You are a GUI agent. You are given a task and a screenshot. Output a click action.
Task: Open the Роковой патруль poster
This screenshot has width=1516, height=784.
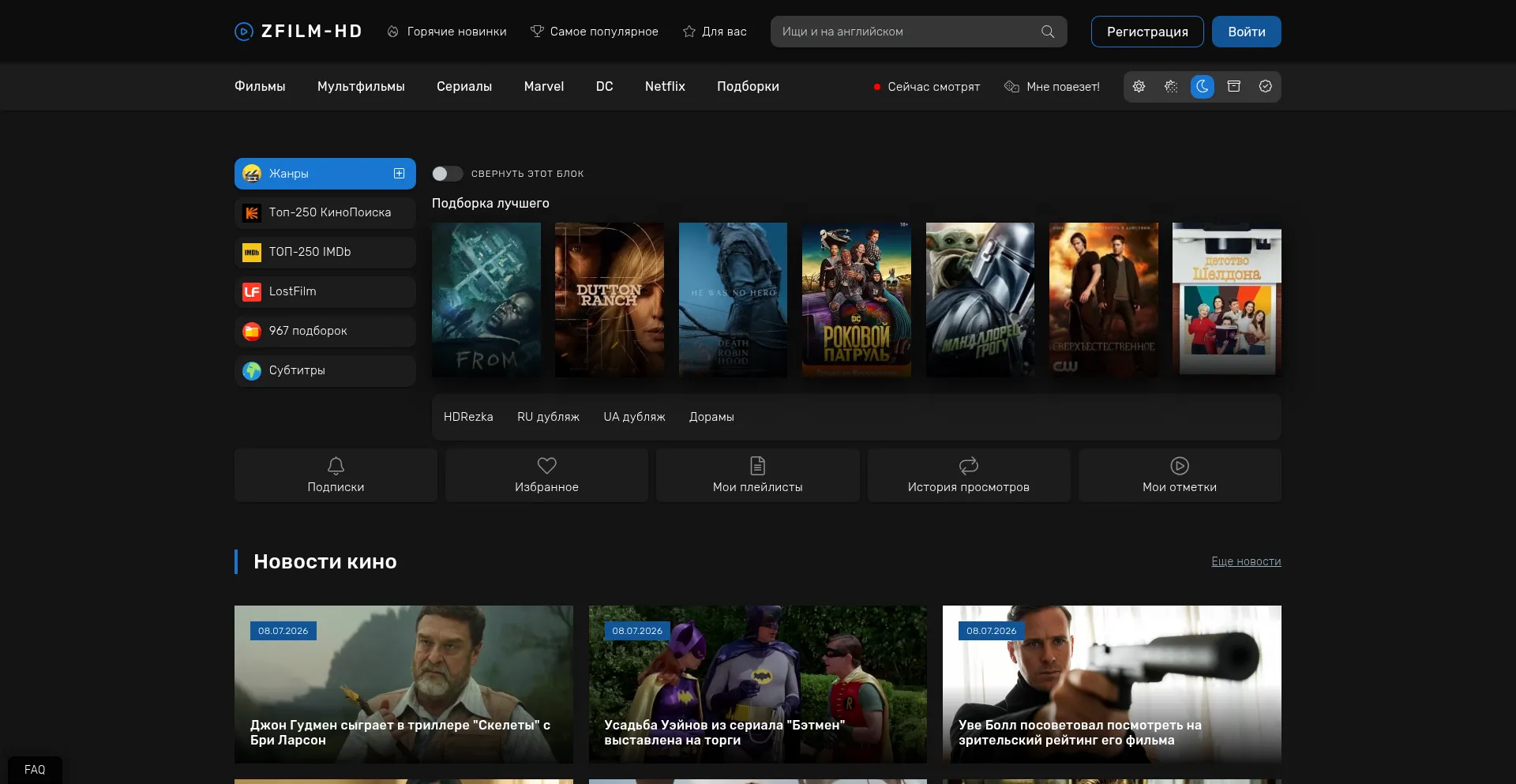[857, 300]
